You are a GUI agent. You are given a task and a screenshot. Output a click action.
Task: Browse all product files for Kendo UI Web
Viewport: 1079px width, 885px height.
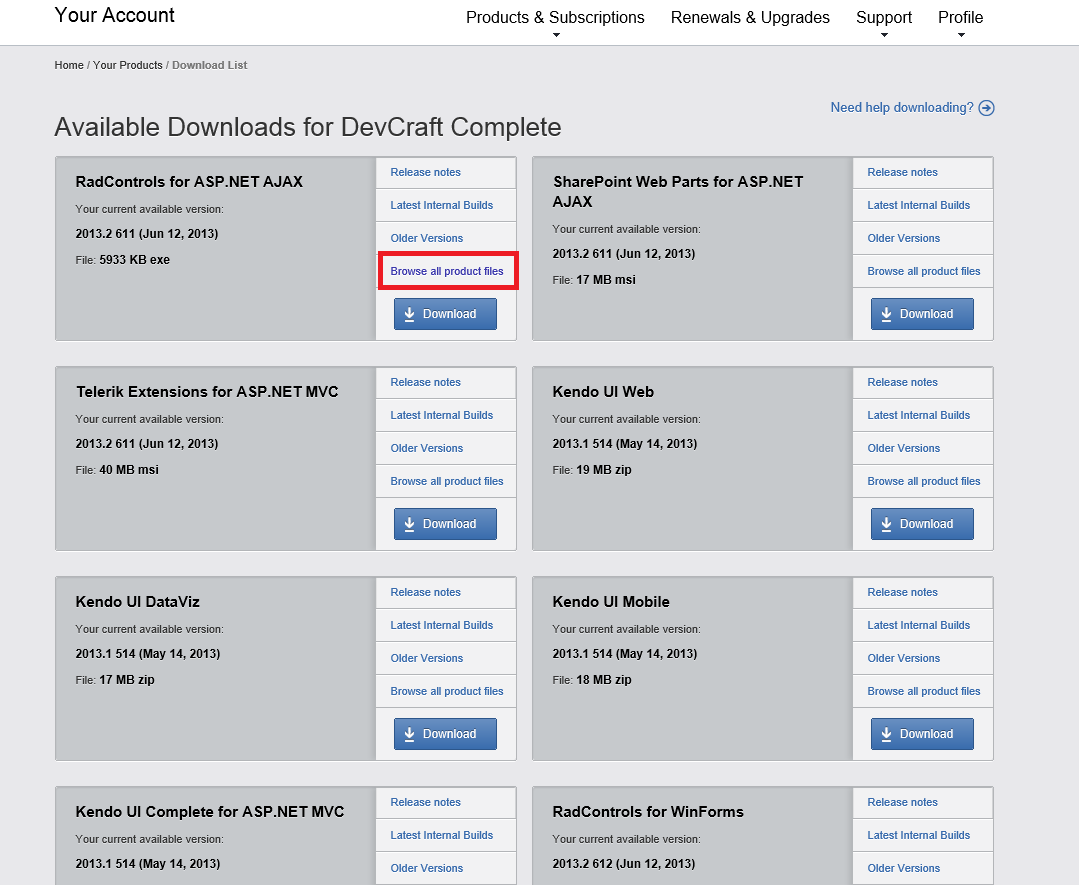(924, 482)
